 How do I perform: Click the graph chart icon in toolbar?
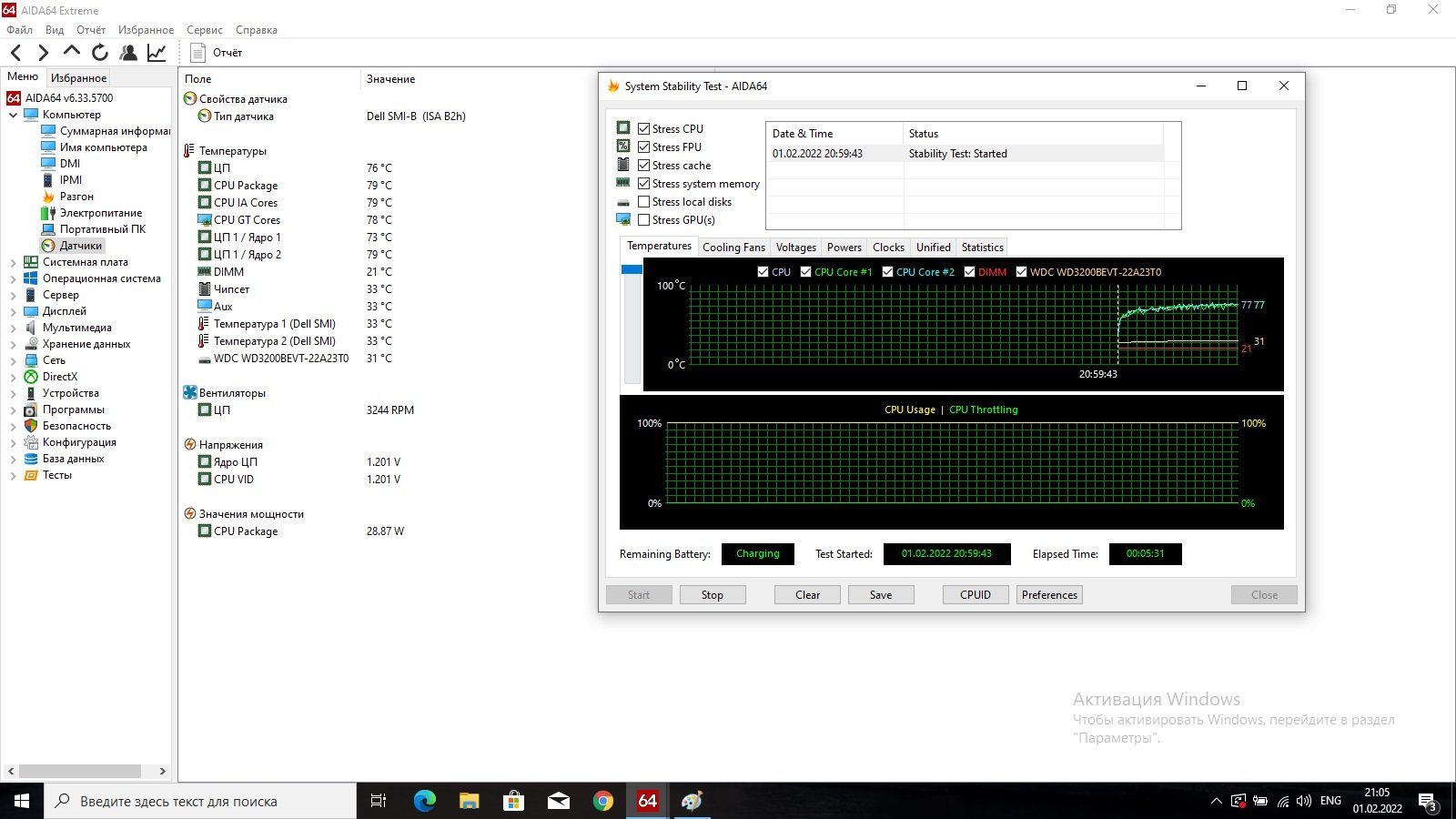(x=157, y=53)
